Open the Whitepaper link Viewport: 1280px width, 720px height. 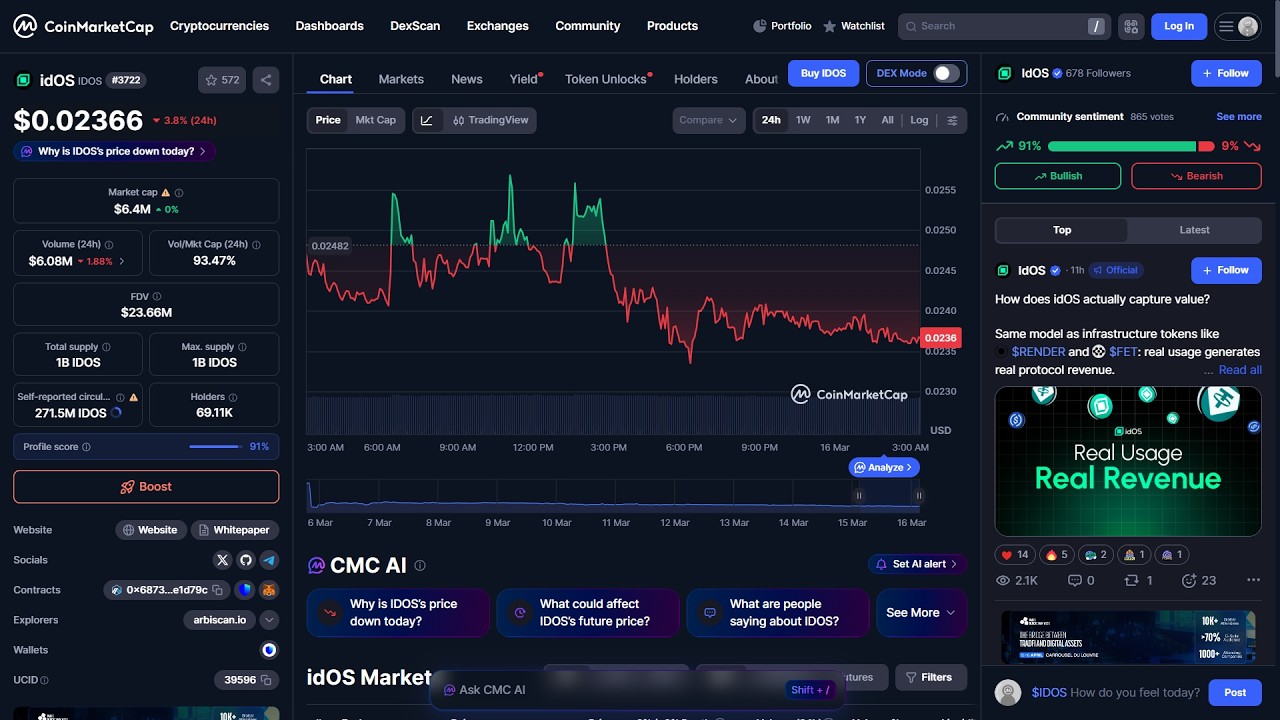pyautogui.click(x=234, y=530)
